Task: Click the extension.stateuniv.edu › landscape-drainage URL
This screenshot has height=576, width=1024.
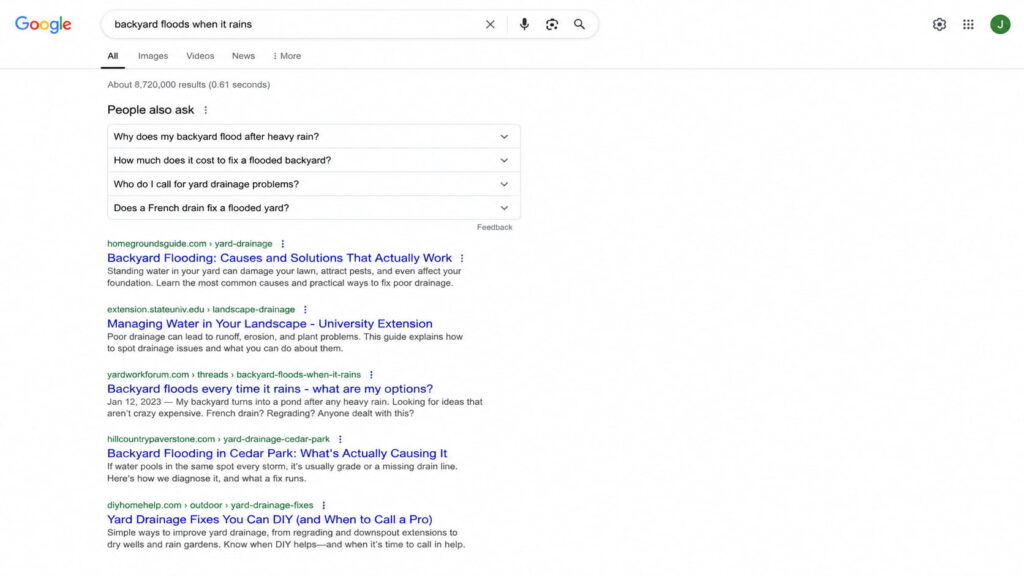Action: pos(201,310)
